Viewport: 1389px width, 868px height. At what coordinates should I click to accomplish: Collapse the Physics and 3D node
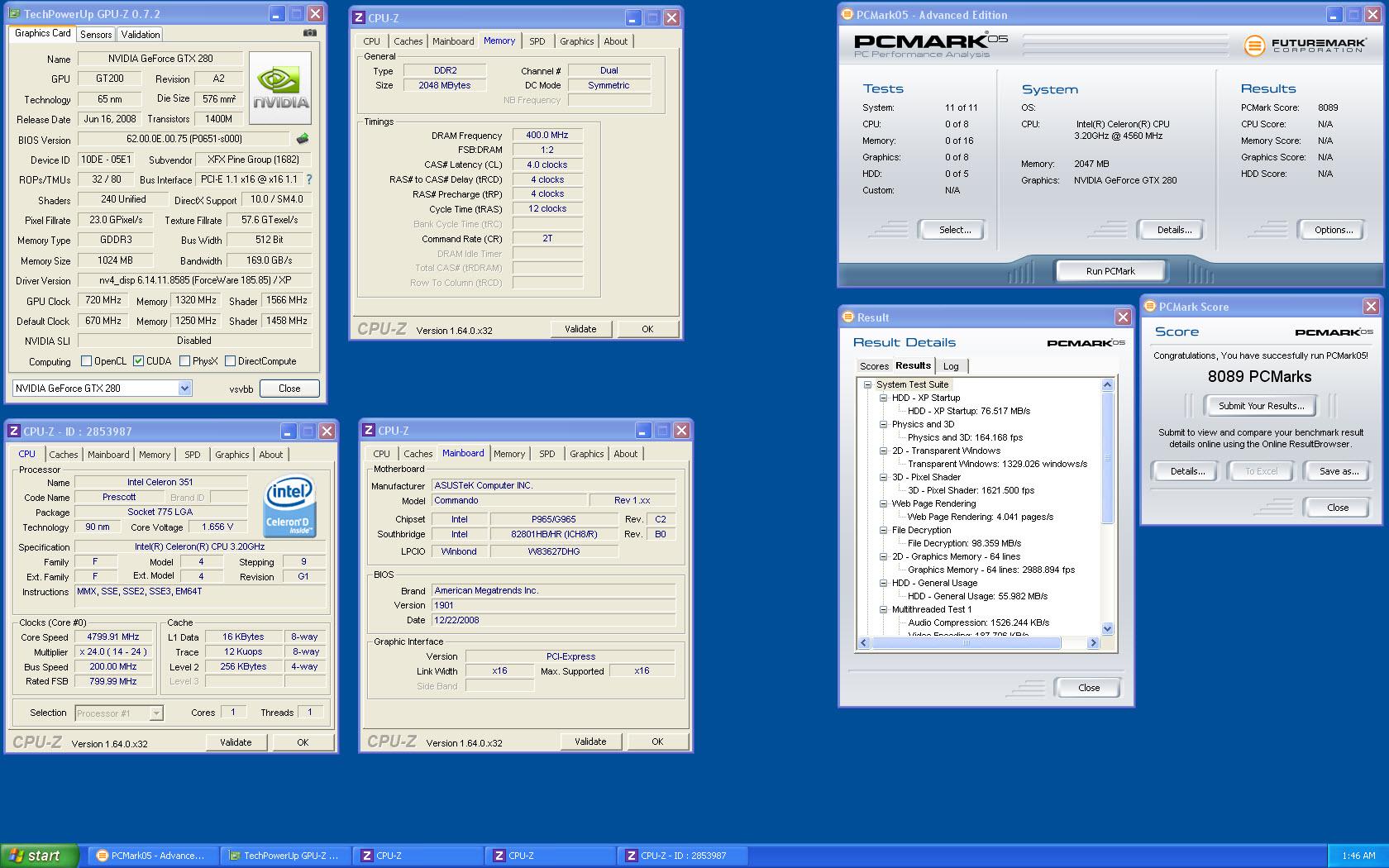pyautogui.click(x=883, y=424)
